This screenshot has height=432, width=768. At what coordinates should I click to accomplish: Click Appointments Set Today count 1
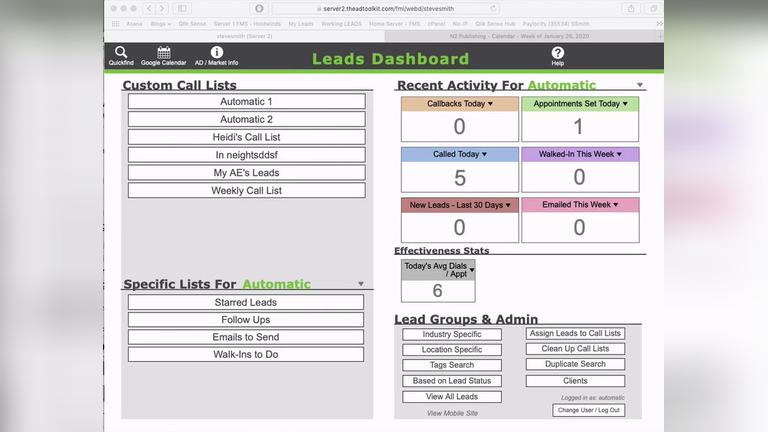578,126
